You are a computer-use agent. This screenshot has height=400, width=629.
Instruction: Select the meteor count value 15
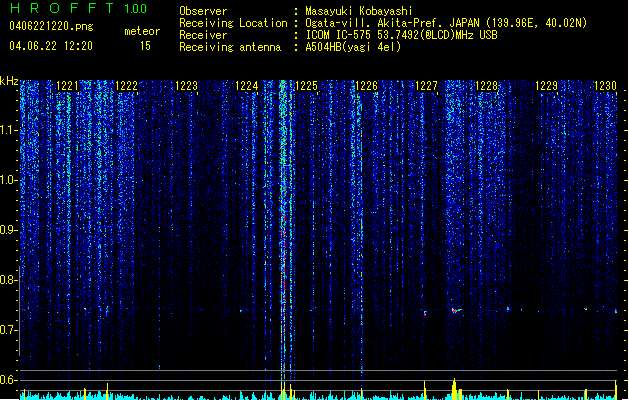pos(145,46)
